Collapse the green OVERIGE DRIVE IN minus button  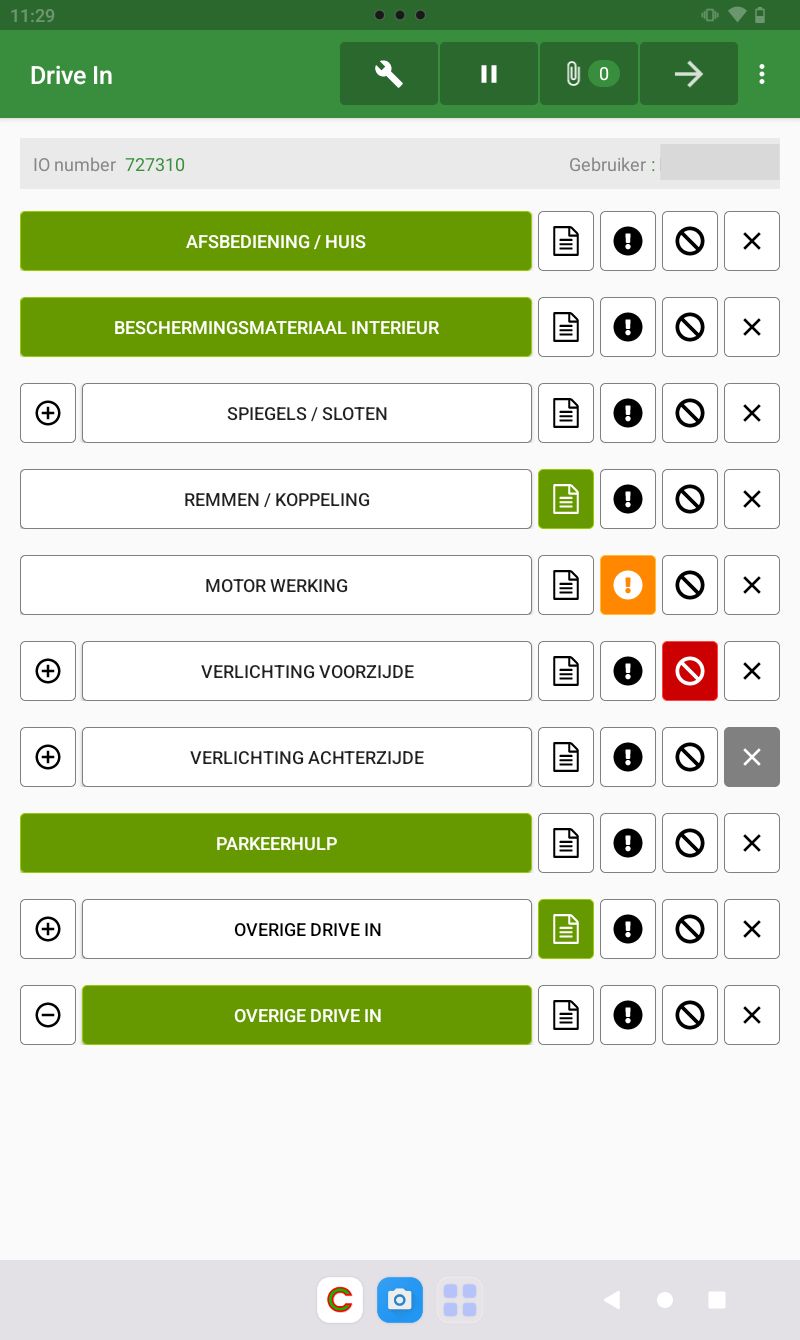(48, 1015)
